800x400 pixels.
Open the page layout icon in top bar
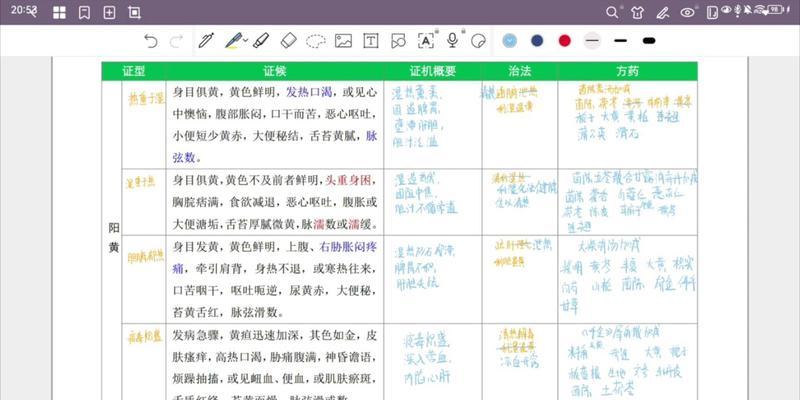[x=712, y=13]
